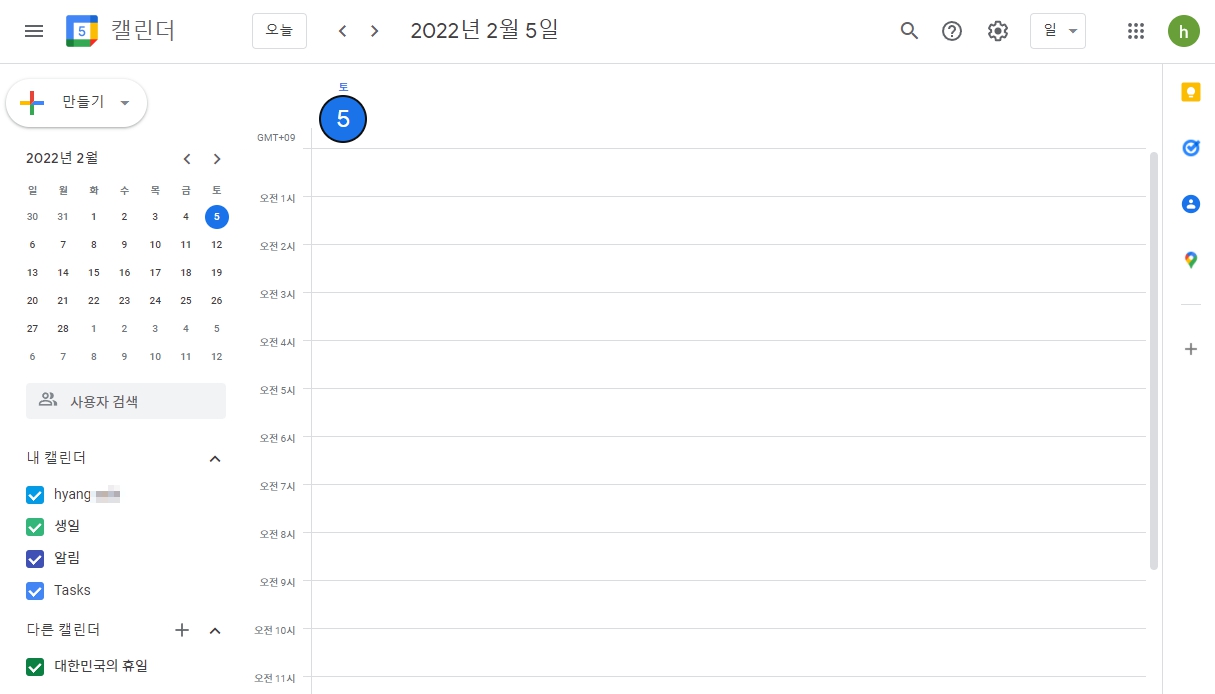The image size is (1215, 694).
Task: Click the 오늘 button
Action: point(279,31)
